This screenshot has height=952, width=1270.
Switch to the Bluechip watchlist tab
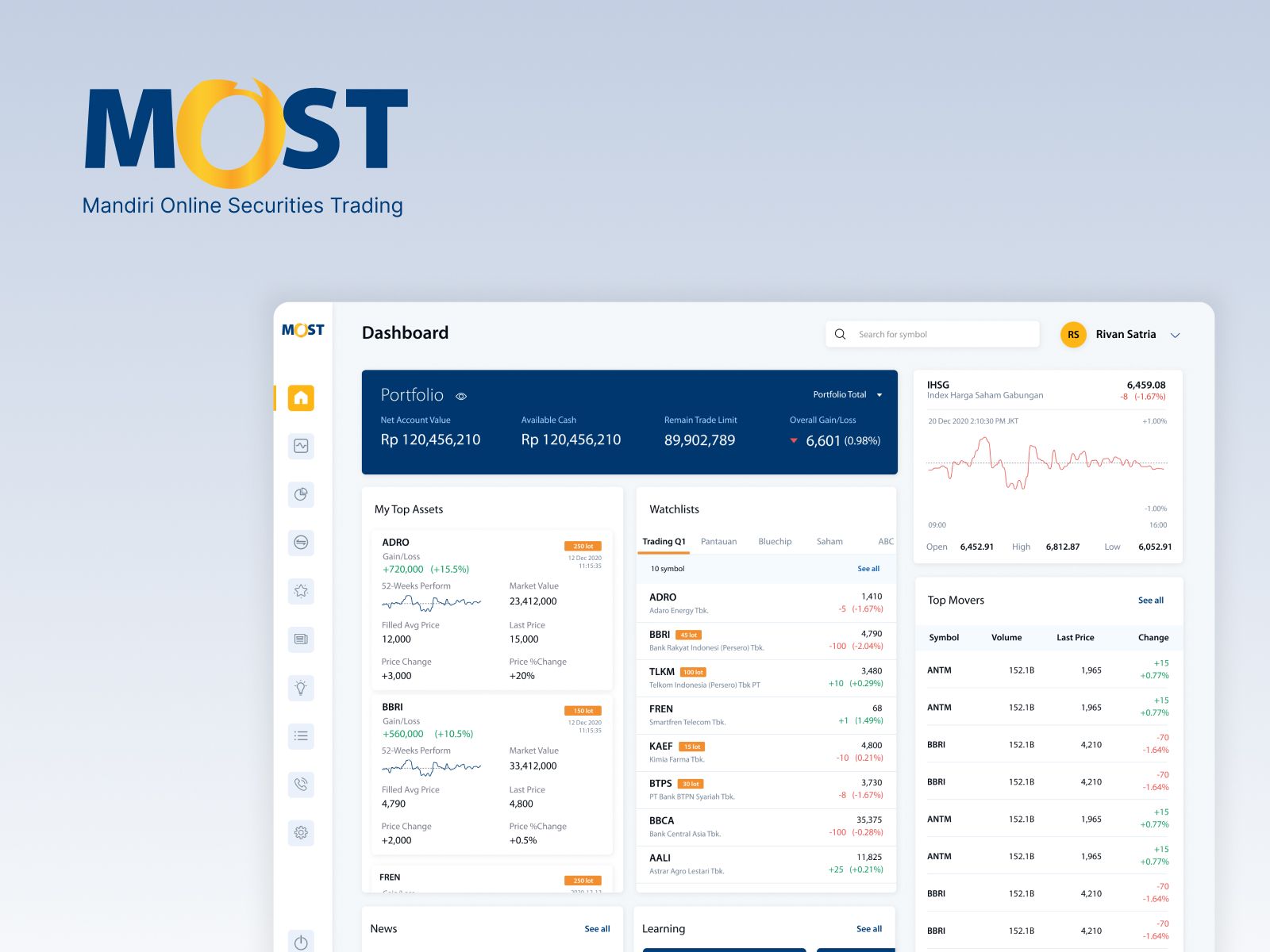click(x=775, y=542)
